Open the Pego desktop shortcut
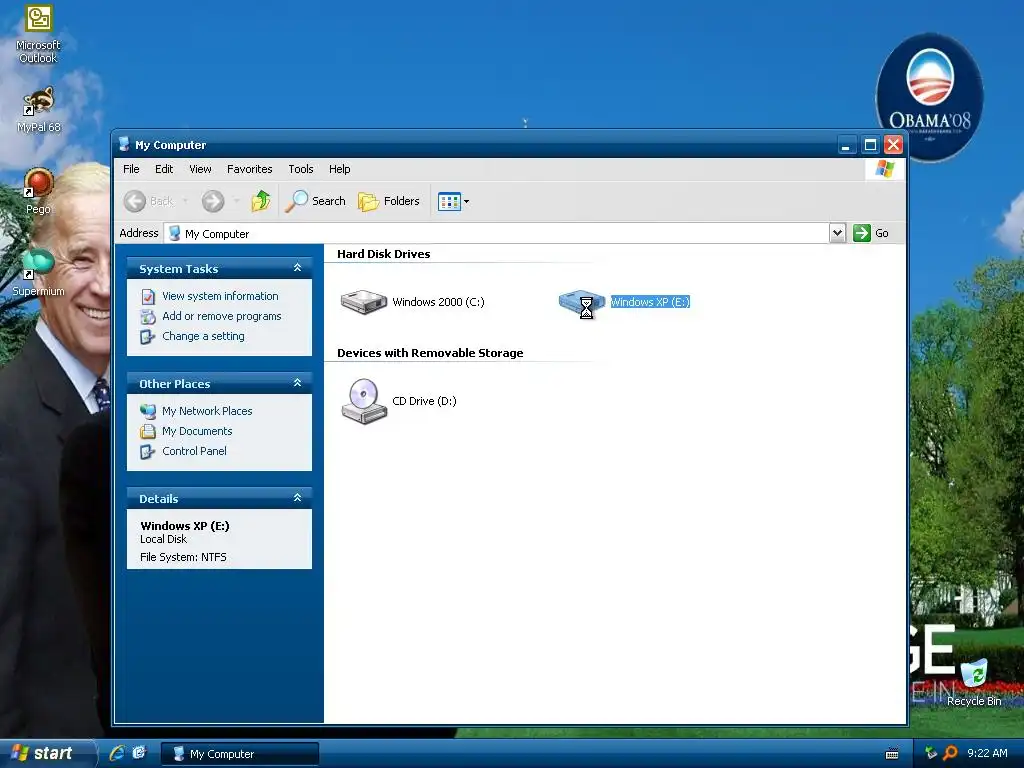This screenshot has height=768, width=1024. pos(39,191)
